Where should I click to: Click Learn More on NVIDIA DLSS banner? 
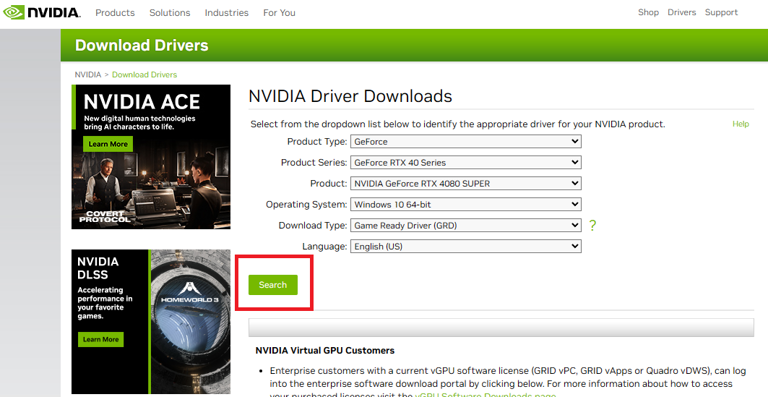coord(100,339)
